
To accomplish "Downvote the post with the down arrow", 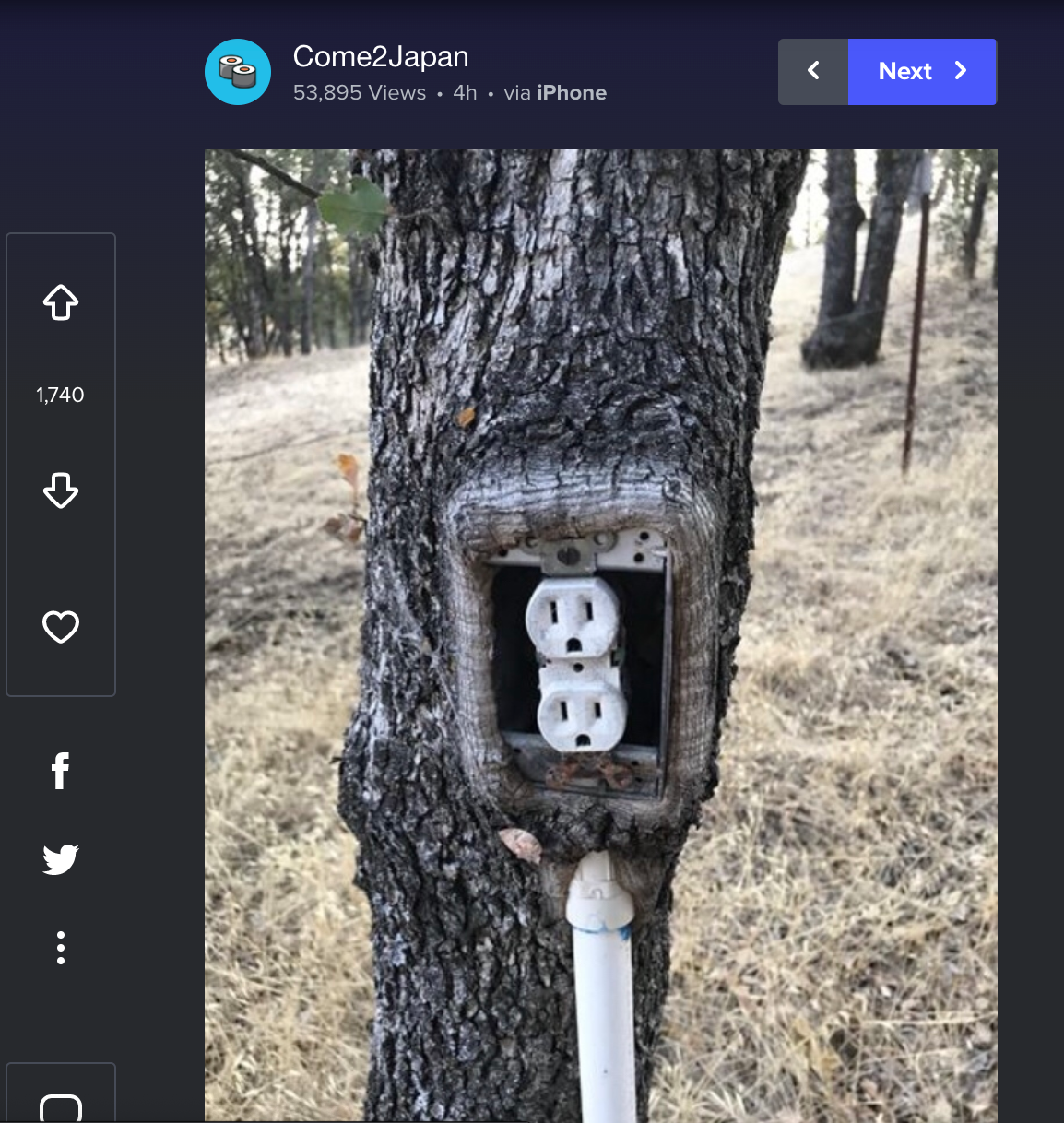I will [61, 491].
